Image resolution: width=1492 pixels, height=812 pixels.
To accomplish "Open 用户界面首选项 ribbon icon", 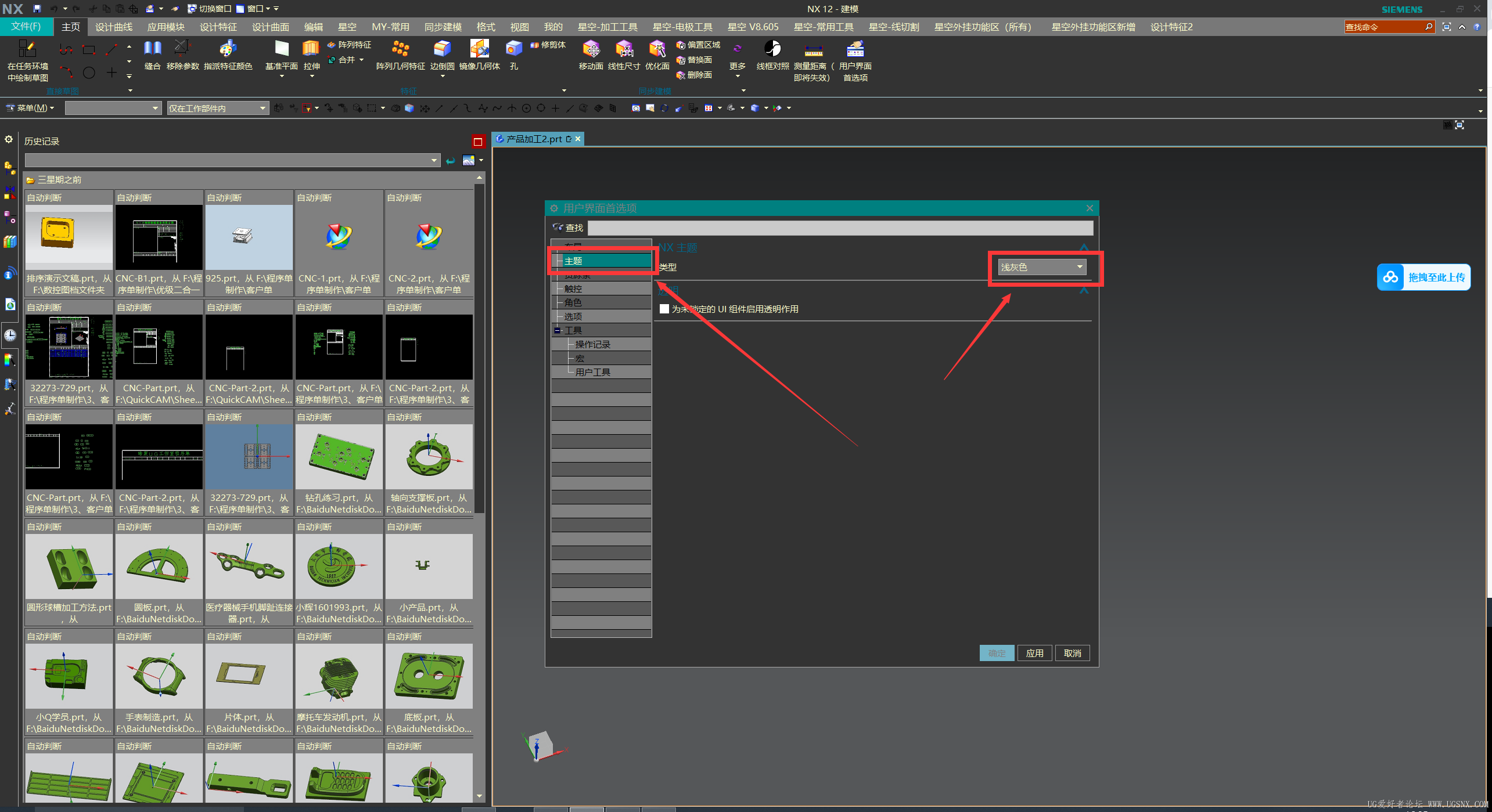I will coord(855,49).
